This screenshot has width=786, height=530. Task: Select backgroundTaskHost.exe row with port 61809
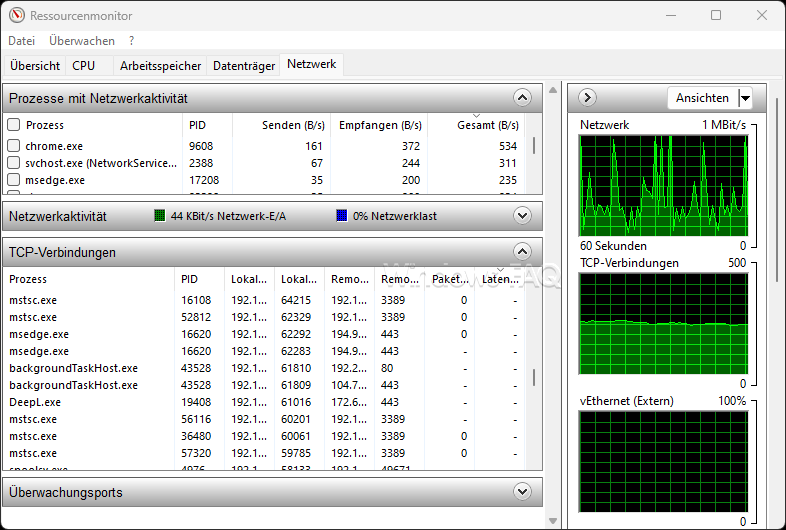pos(264,386)
